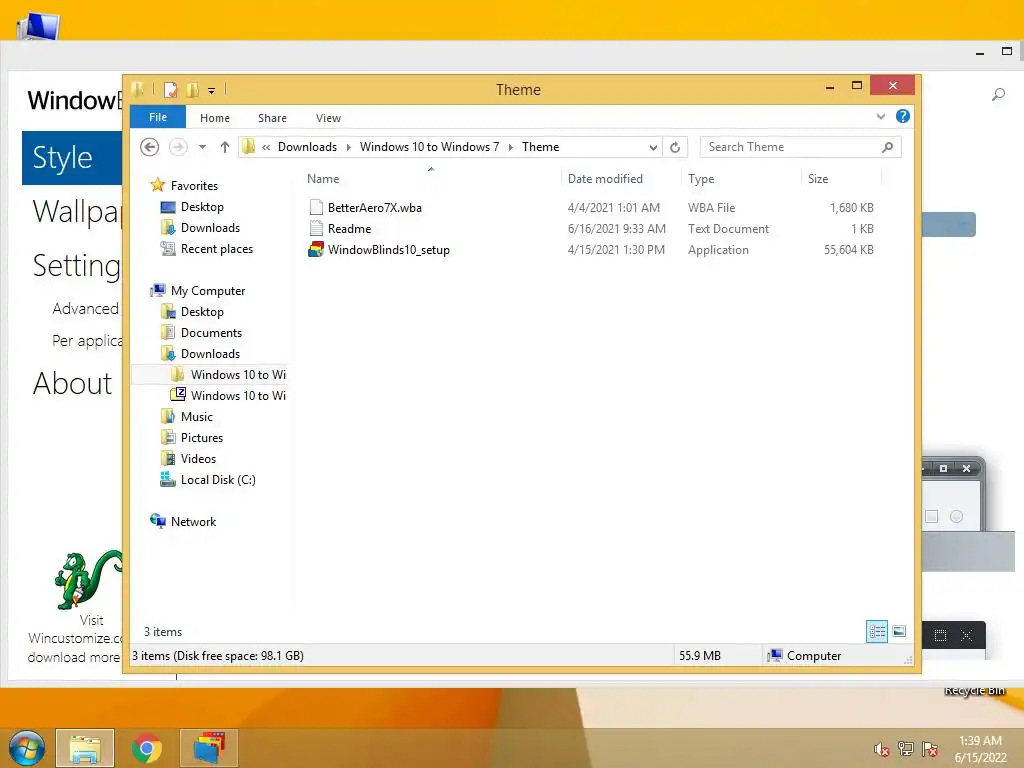Click My Computer in navigation pane

coord(208,291)
